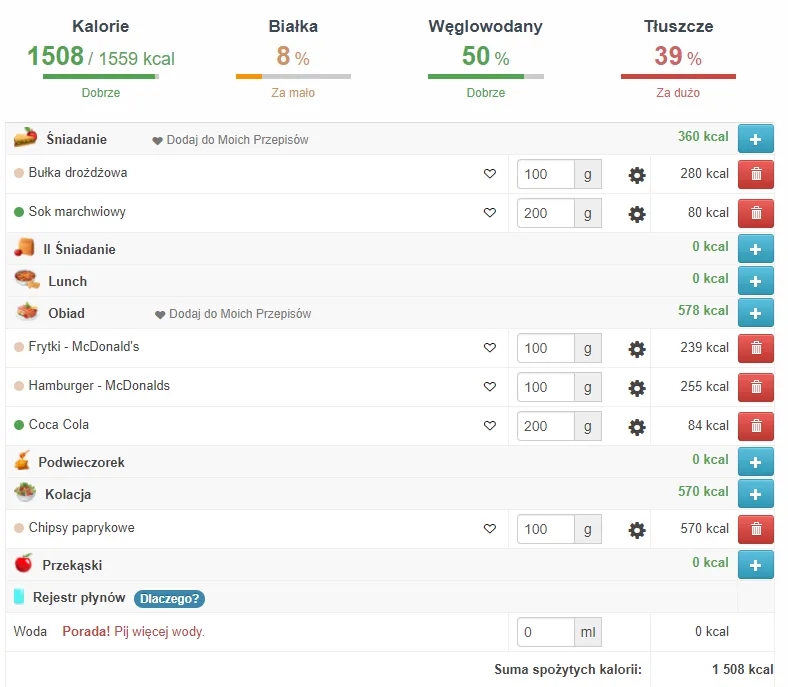Favorite Bułka drożdżowa with heart icon
Screen dimensions: 788x687
[490, 174]
